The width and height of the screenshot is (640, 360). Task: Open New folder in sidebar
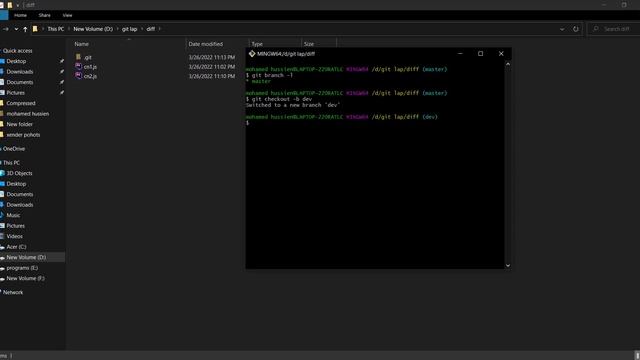pyautogui.click(x=20, y=124)
